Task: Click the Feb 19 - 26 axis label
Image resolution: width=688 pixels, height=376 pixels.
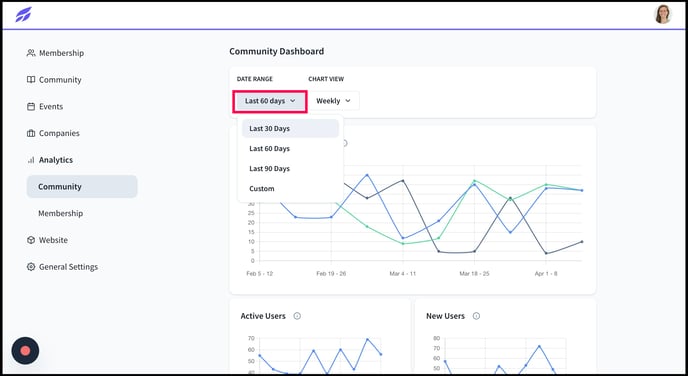Action: click(x=331, y=273)
